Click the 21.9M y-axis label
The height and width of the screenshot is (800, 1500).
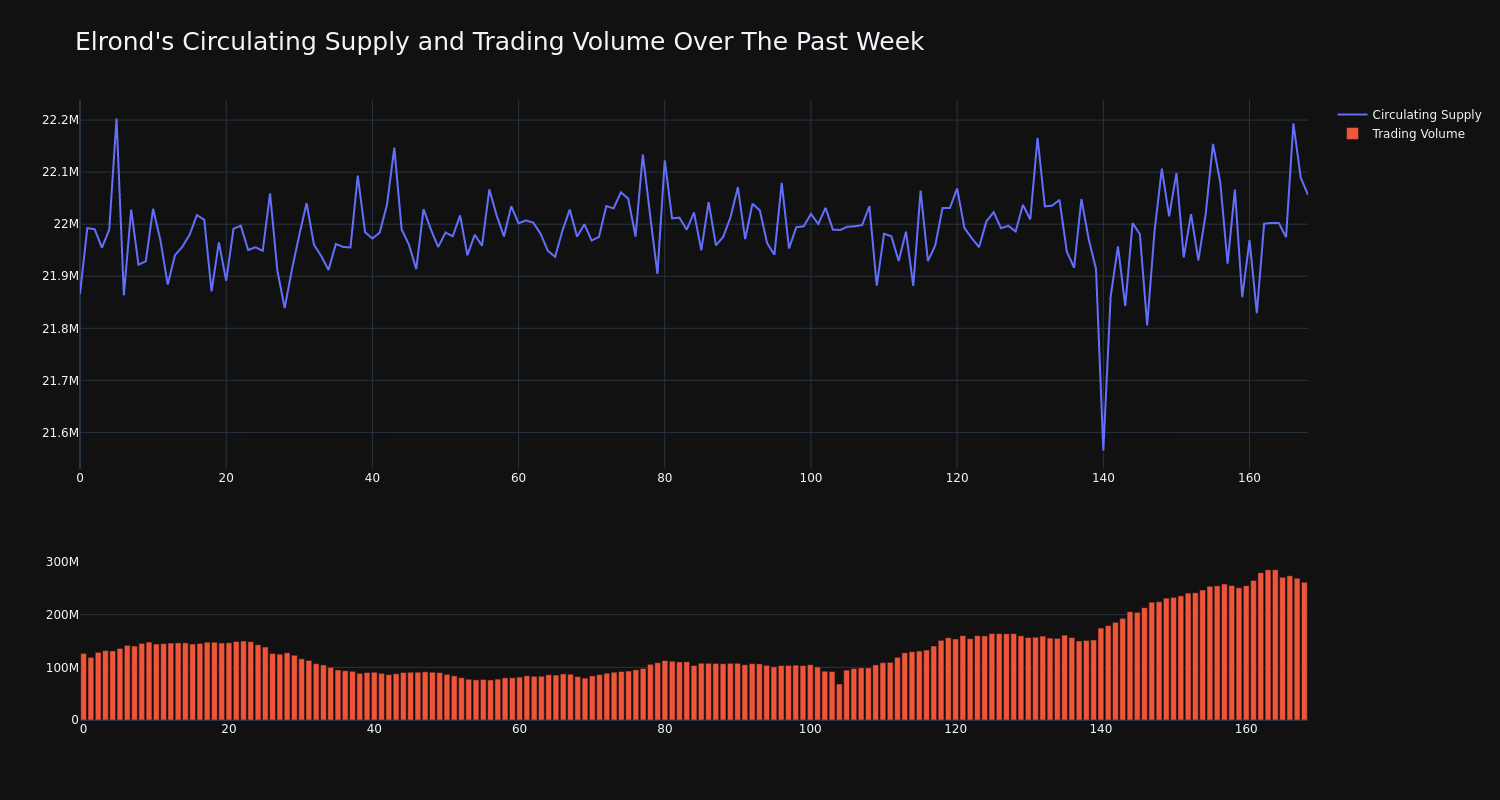[x=60, y=276]
